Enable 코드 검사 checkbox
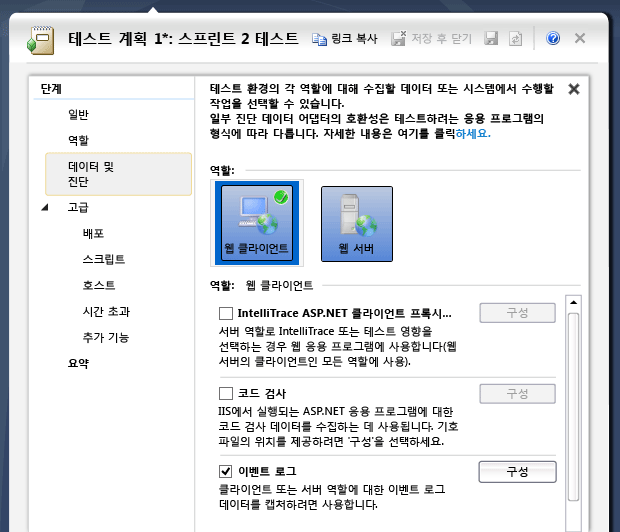This screenshot has height=532, width=620. [226, 394]
